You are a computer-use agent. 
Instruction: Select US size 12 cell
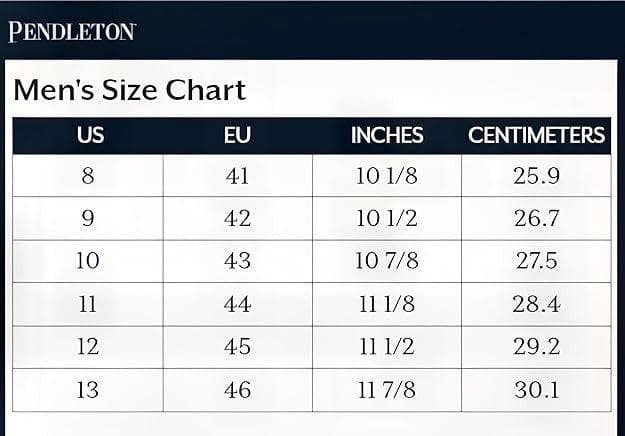tap(88, 347)
